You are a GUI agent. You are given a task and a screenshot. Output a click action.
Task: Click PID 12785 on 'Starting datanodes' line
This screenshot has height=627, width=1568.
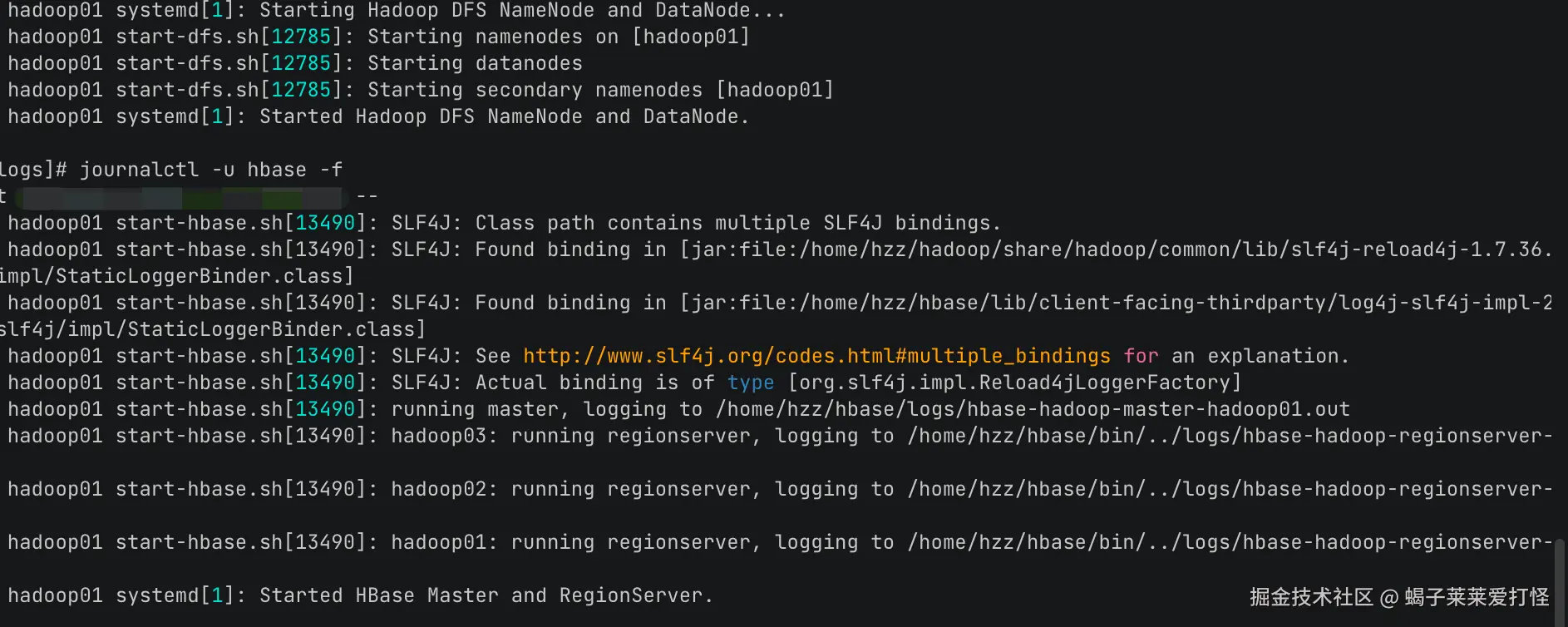click(x=301, y=63)
